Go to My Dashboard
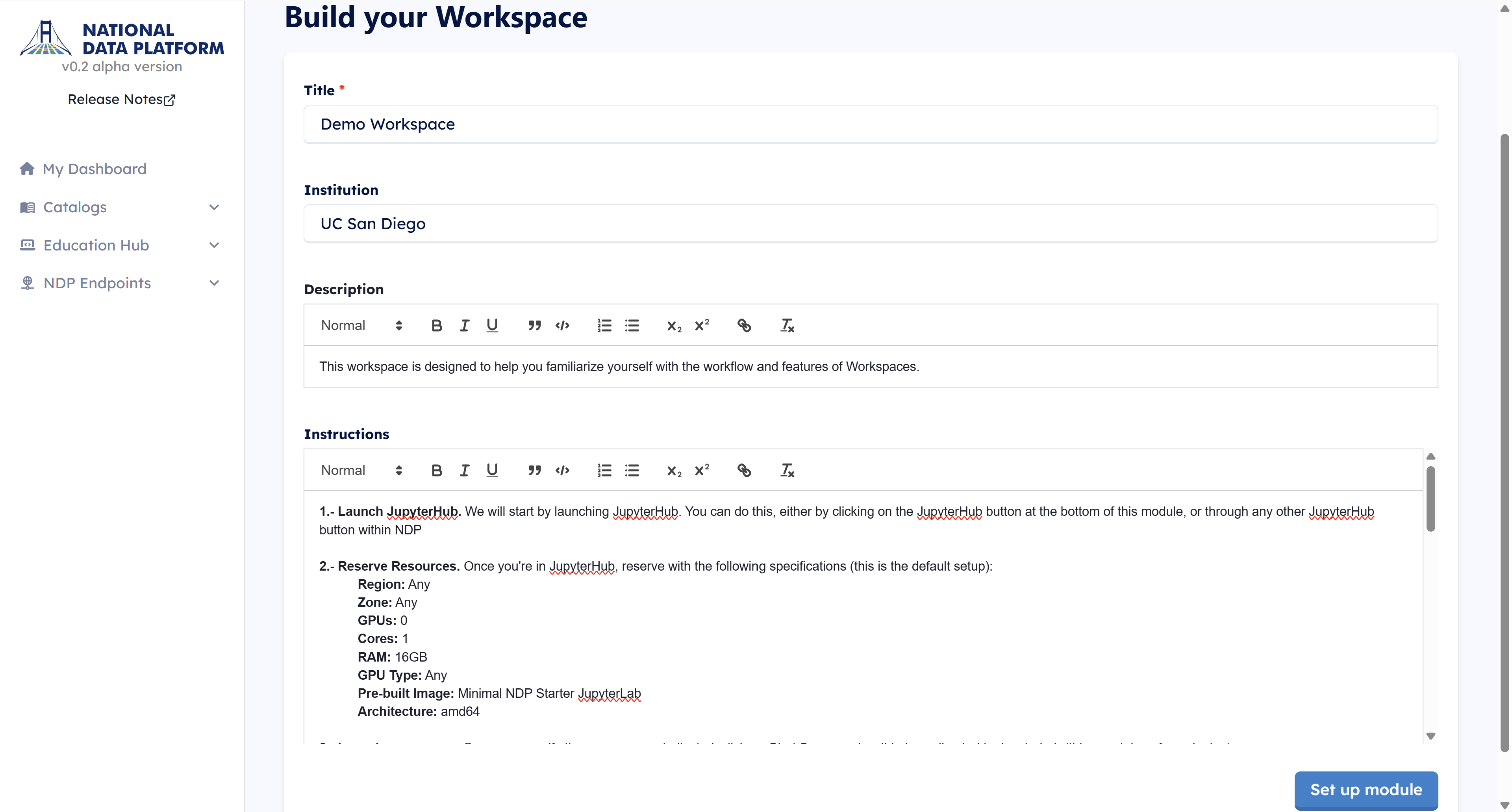The image size is (1512, 812). (94, 169)
